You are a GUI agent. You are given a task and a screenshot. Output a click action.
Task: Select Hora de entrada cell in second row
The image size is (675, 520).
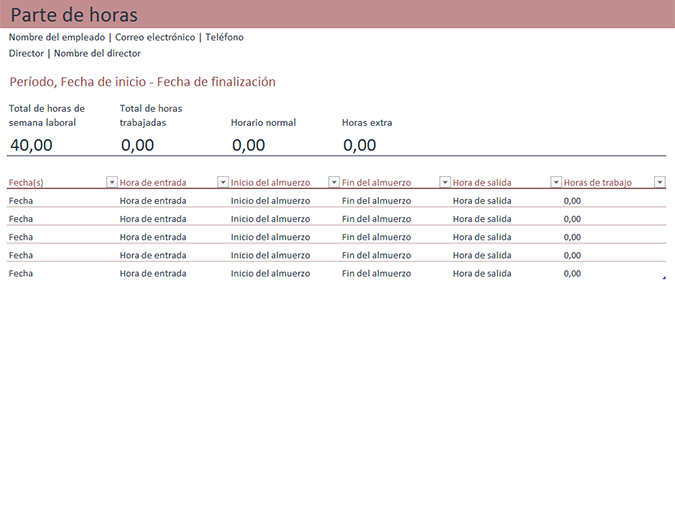[153, 219]
